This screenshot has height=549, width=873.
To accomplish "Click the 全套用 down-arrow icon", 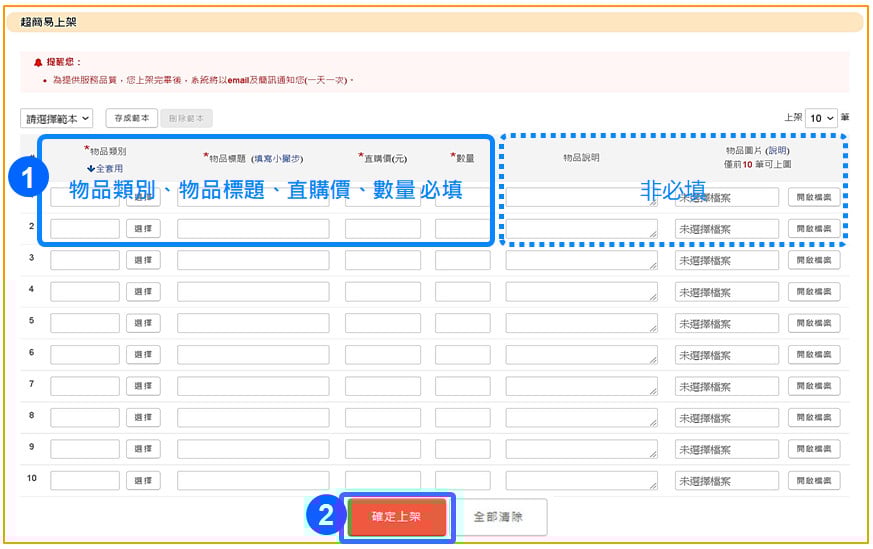I will [91, 169].
